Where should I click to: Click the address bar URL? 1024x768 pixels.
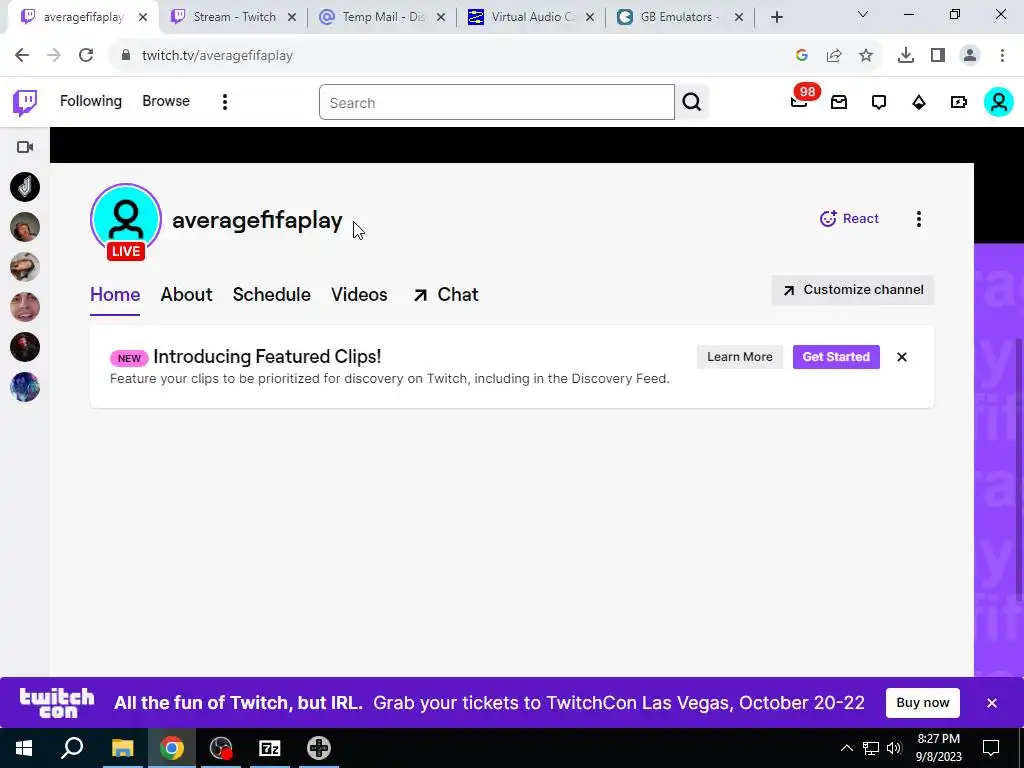[217, 56]
